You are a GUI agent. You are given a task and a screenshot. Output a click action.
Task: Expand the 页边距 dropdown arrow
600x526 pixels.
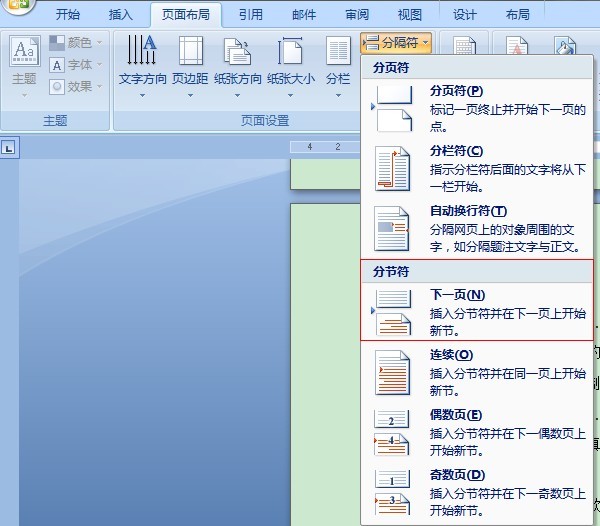pyautogui.click(x=190, y=95)
